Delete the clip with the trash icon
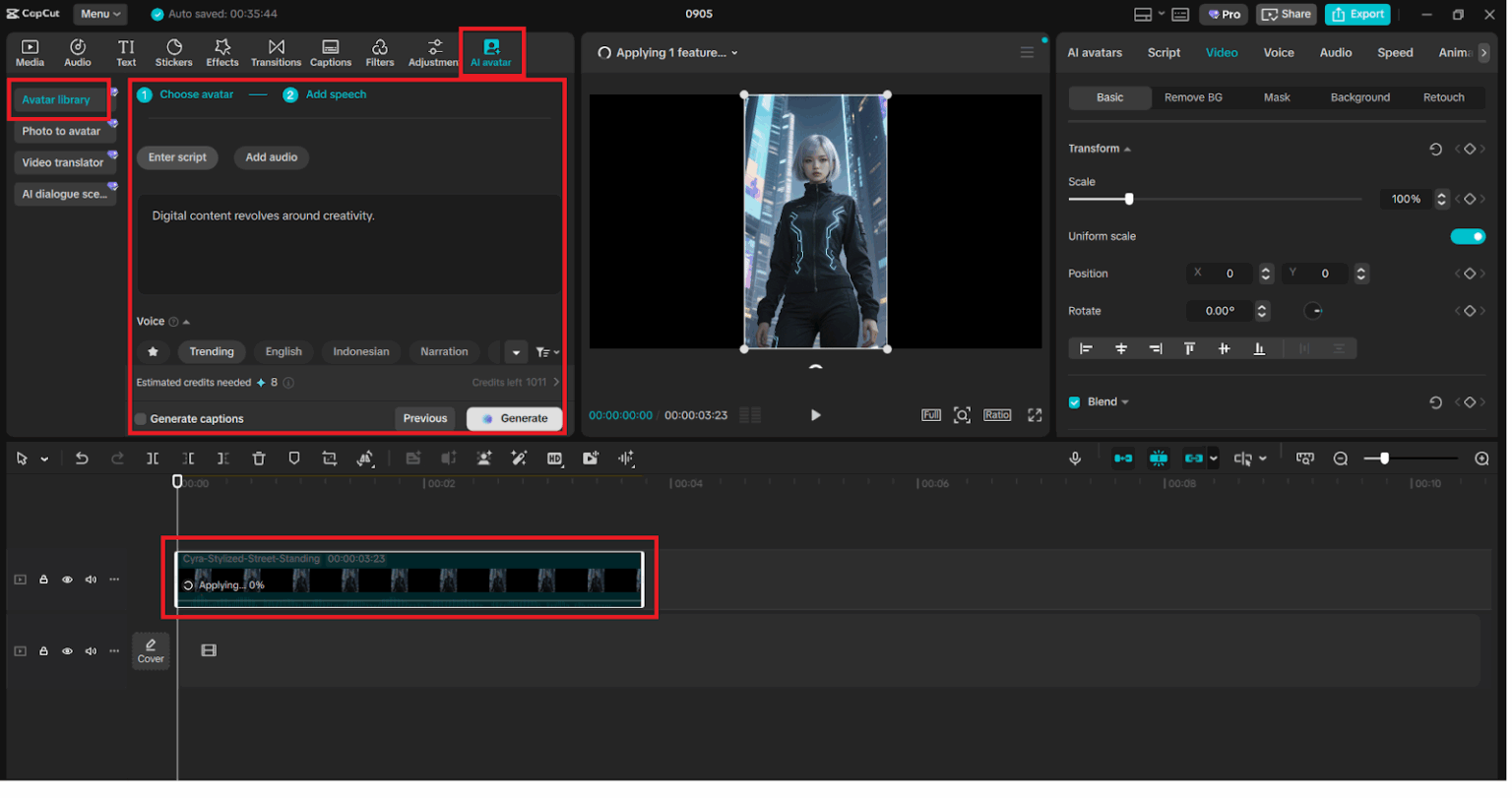Screen dimensions: 1512x798 point(259,460)
